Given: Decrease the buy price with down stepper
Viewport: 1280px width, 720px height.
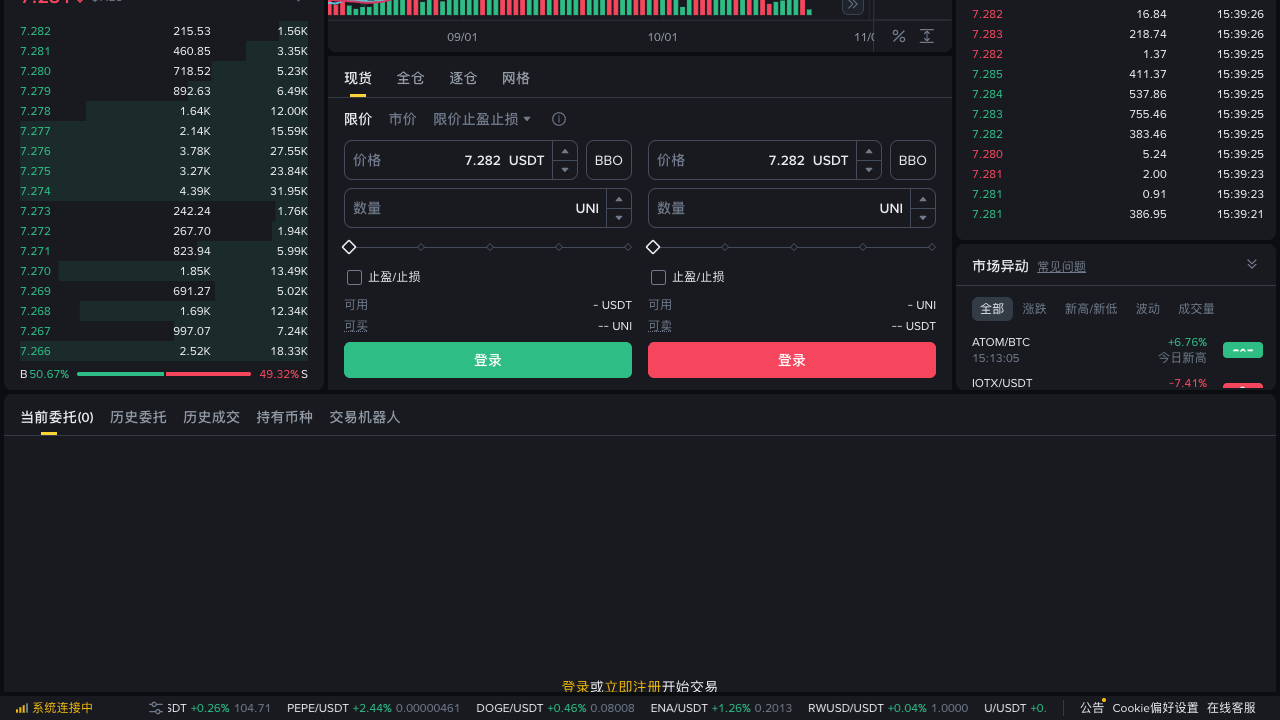Looking at the screenshot, I should pos(565,170).
